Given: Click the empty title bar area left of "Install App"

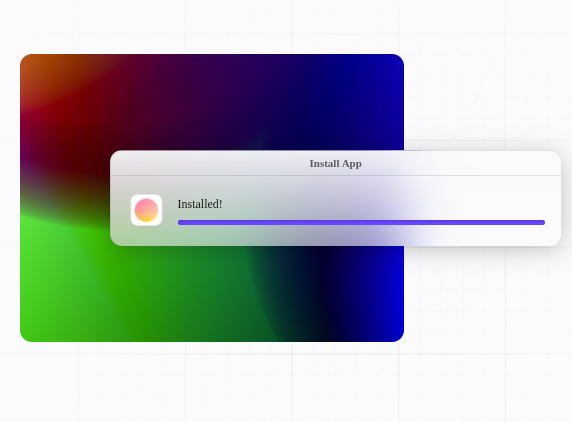Looking at the screenshot, I should (x=210, y=163).
